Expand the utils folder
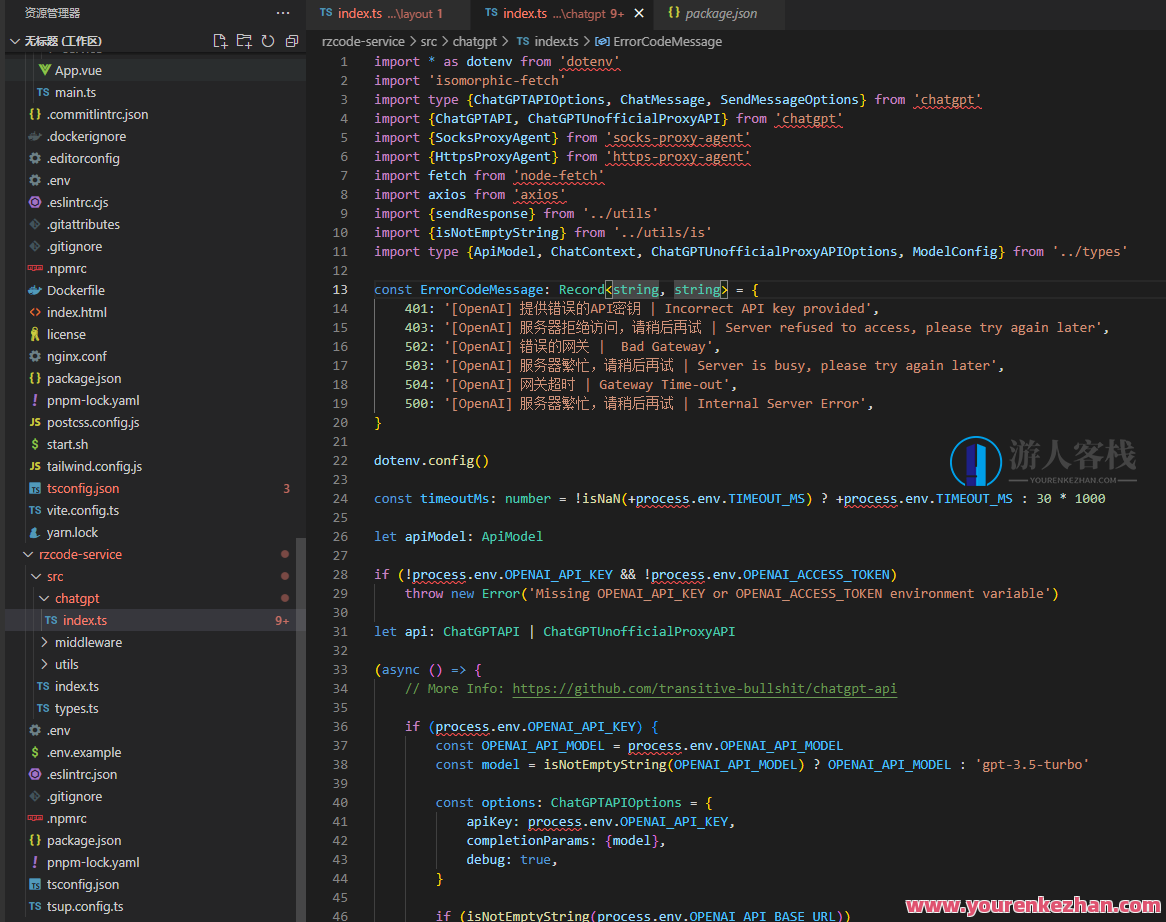 click(x=44, y=665)
